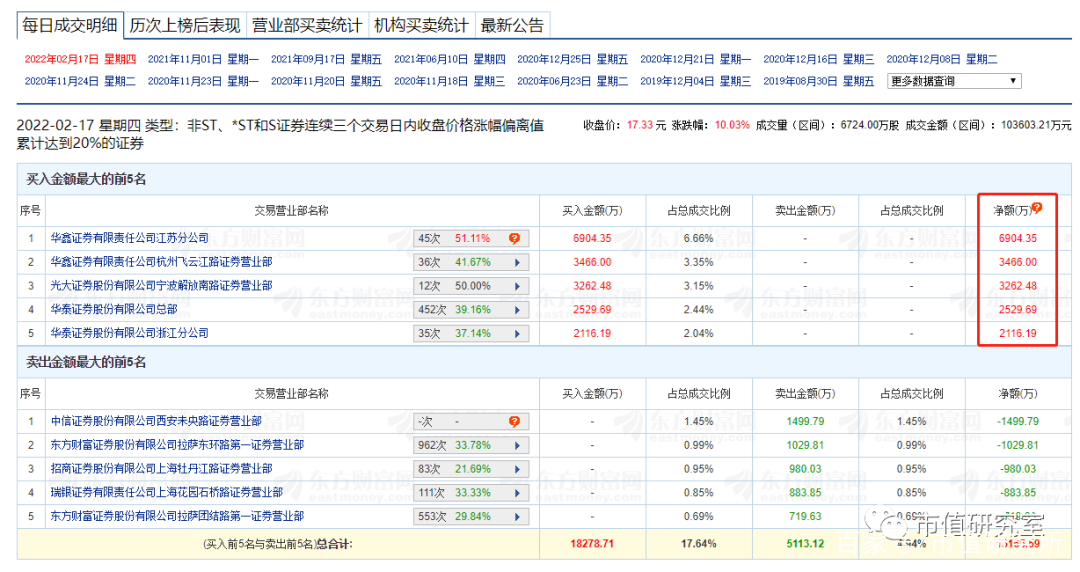Click 买入金额最大的前5名 section header
This screenshot has width=1080, height=572.
[86, 180]
